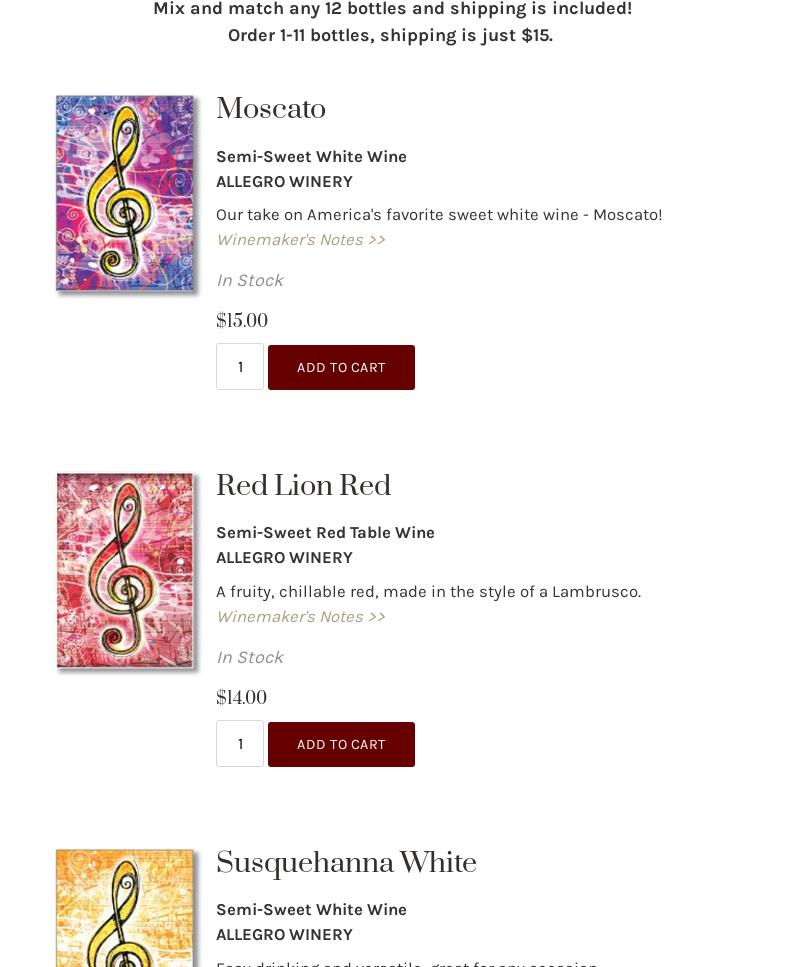Select the Red Lion Red heading
This screenshot has width=785, height=967.
pos(303,487)
